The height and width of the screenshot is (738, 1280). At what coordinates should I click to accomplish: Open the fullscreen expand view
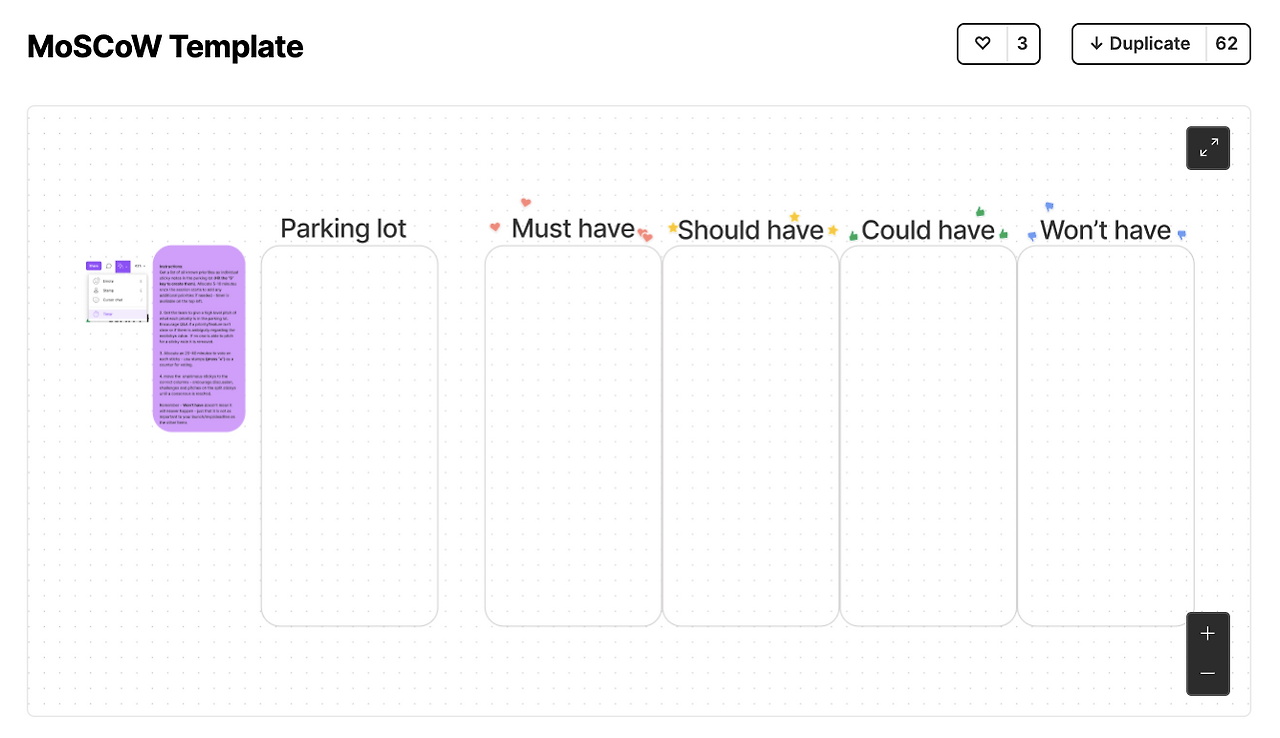pos(1208,148)
